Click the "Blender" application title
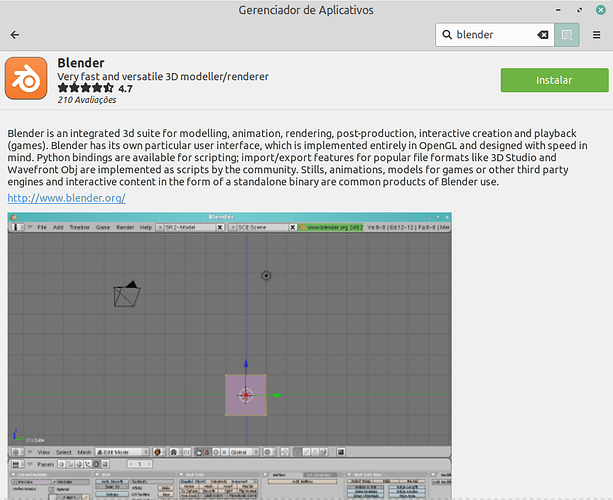This screenshot has width=613, height=500. click(x=81, y=63)
